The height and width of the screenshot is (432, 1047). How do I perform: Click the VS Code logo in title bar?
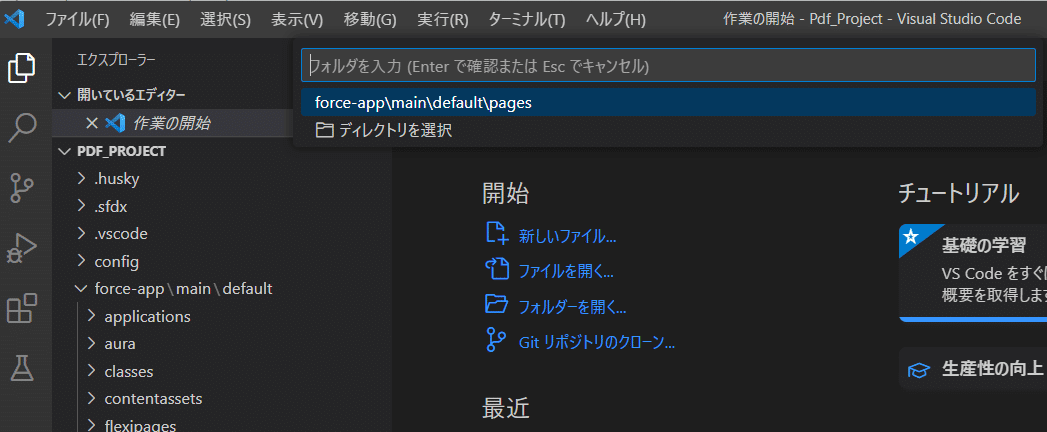coord(15,19)
